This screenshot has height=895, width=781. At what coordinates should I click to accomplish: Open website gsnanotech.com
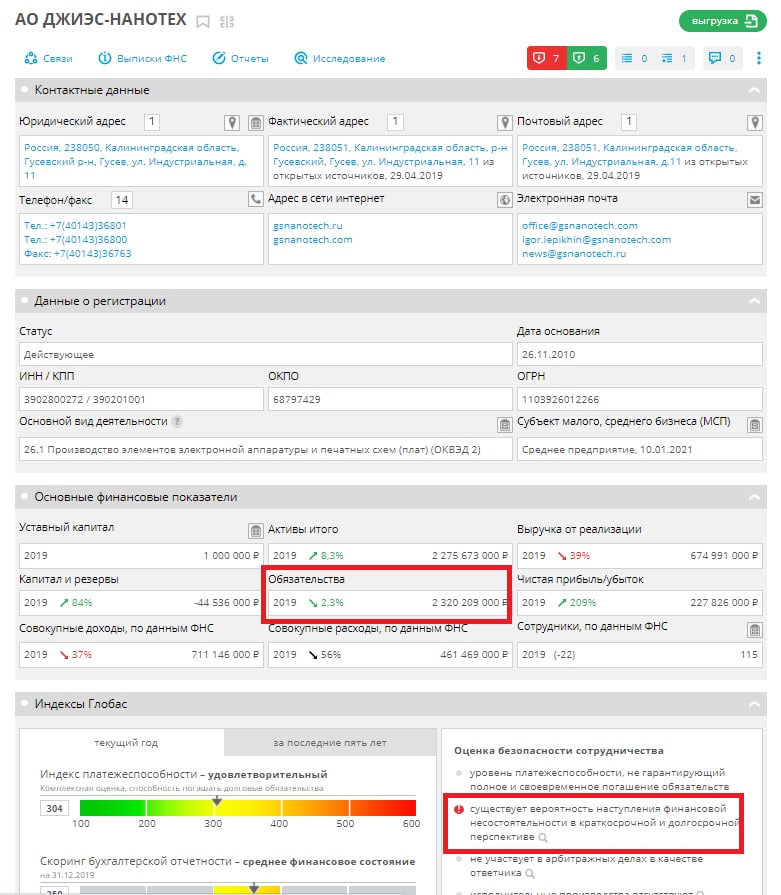pos(312,240)
